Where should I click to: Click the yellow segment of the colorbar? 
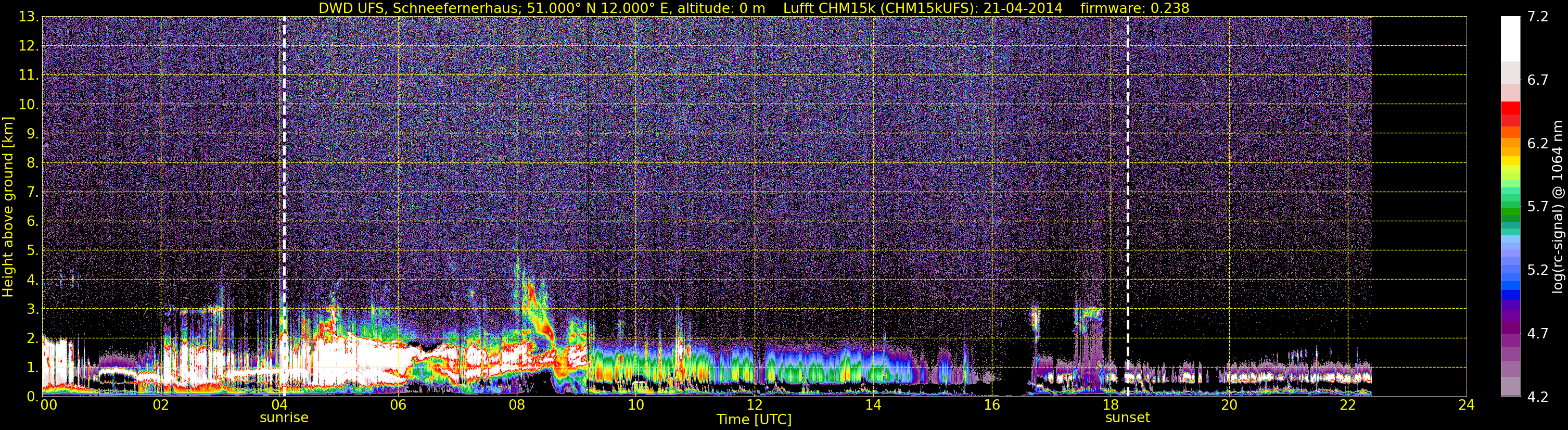tap(1510, 162)
